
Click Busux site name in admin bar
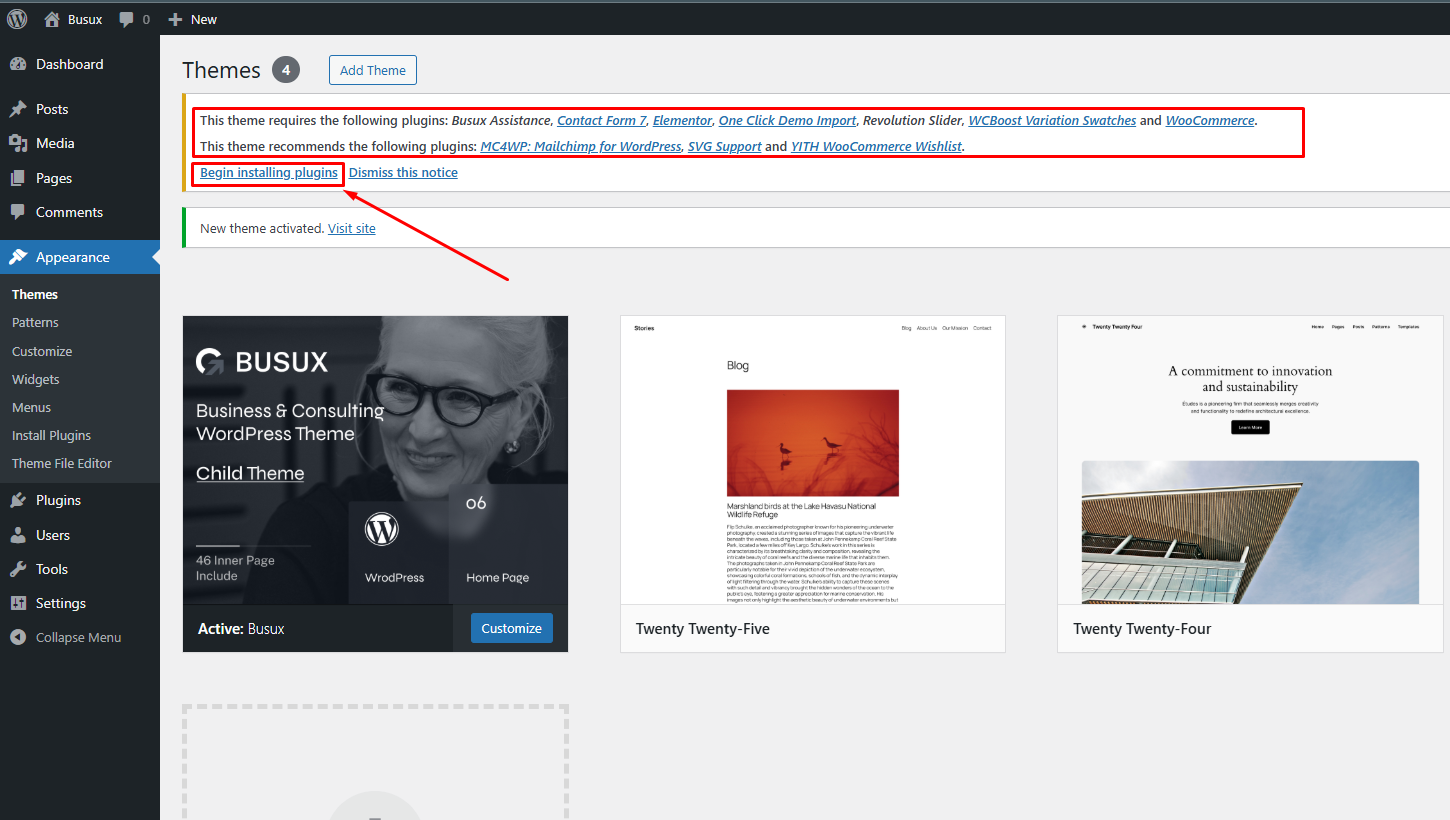pos(85,19)
